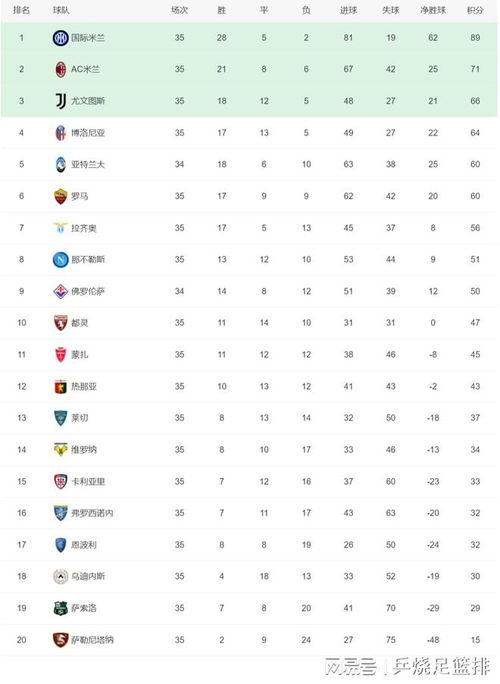This screenshot has height=684, width=500.
Task: Click the AC Milan (AC米兰) crest
Action: [61, 69]
